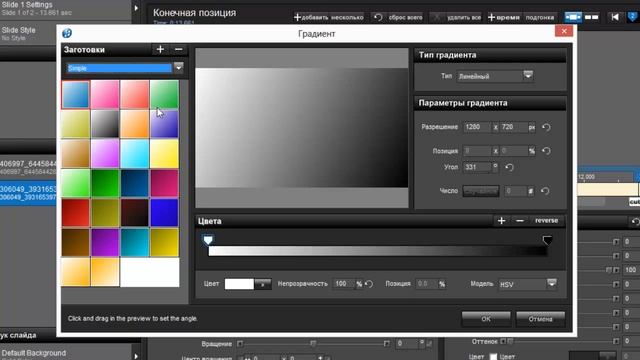Reset the Угол angle value

(509, 167)
